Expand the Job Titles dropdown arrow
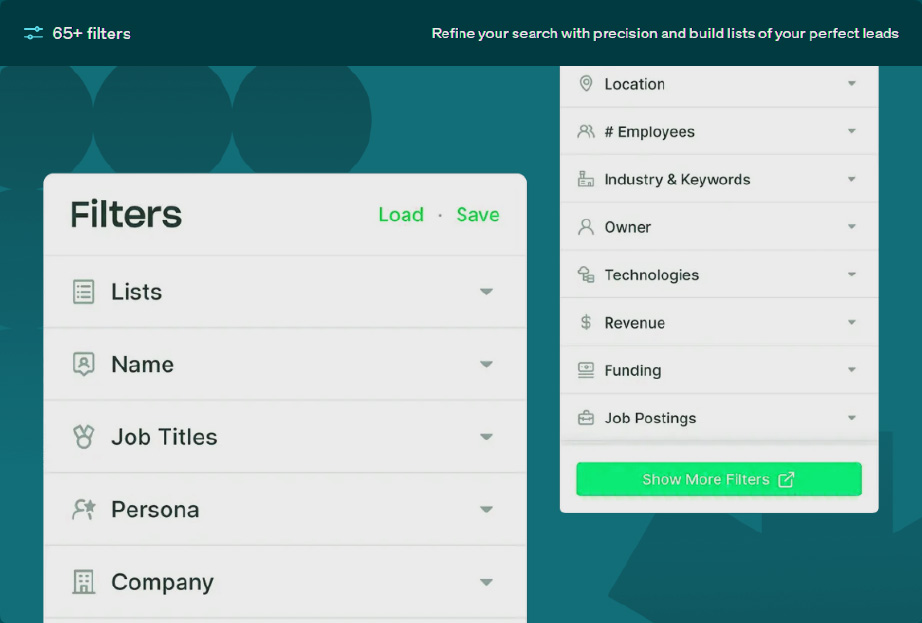The width and height of the screenshot is (922, 623). coord(486,437)
